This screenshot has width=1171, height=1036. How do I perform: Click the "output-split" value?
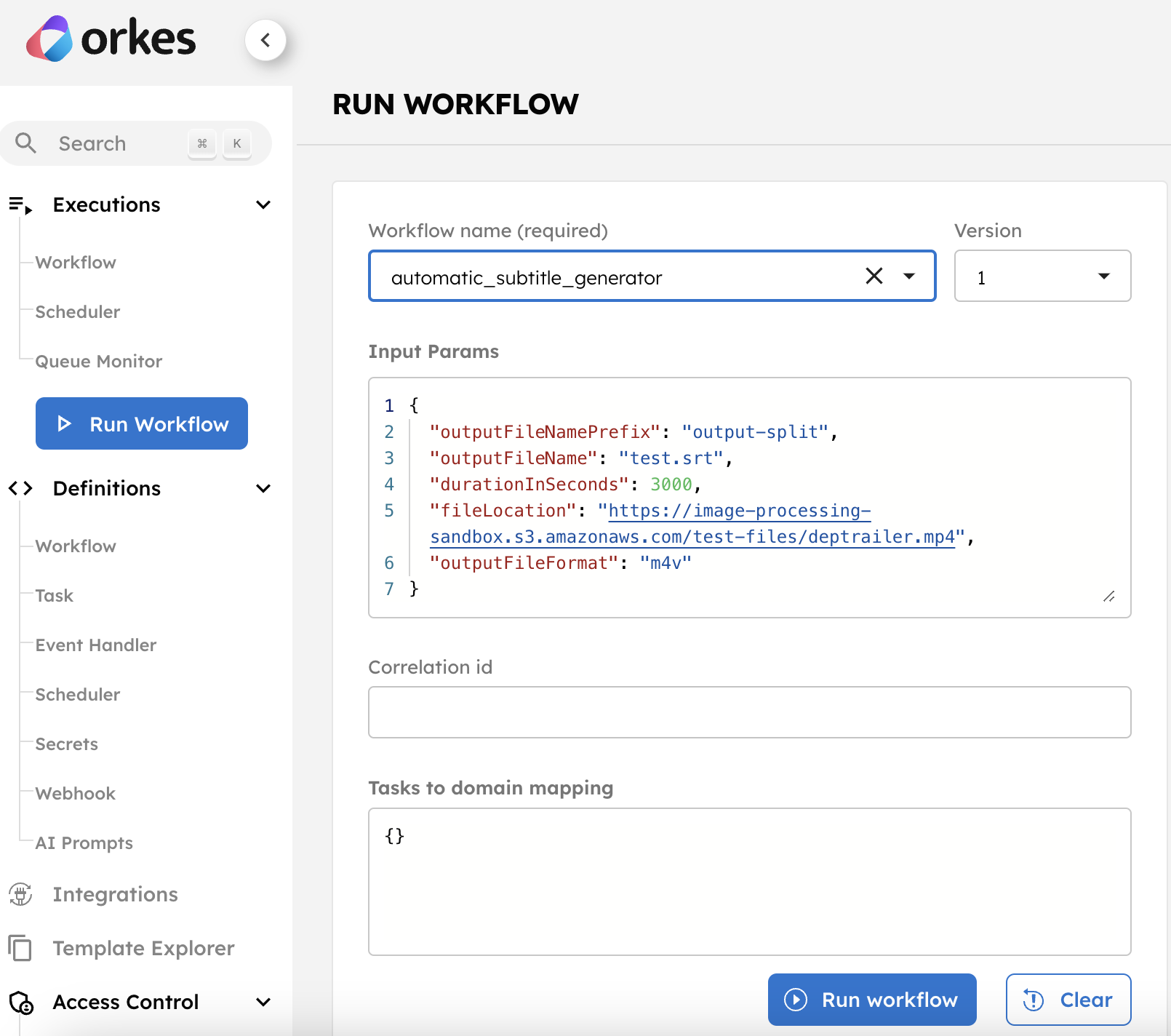click(755, 432)
